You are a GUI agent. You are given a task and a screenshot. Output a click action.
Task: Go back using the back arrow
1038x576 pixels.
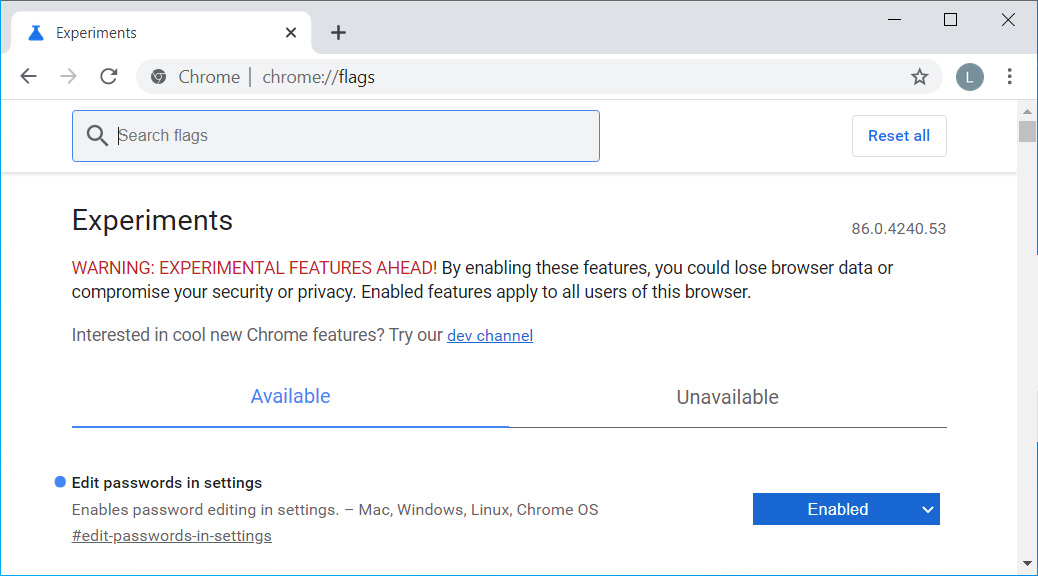point(28,77)
